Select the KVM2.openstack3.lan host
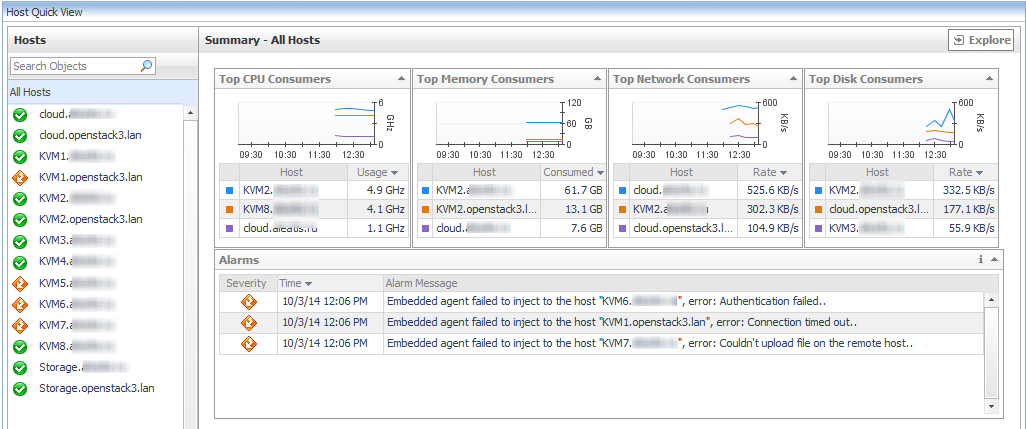This screenshot has height=429, width=1026. [x=90, y=219]
